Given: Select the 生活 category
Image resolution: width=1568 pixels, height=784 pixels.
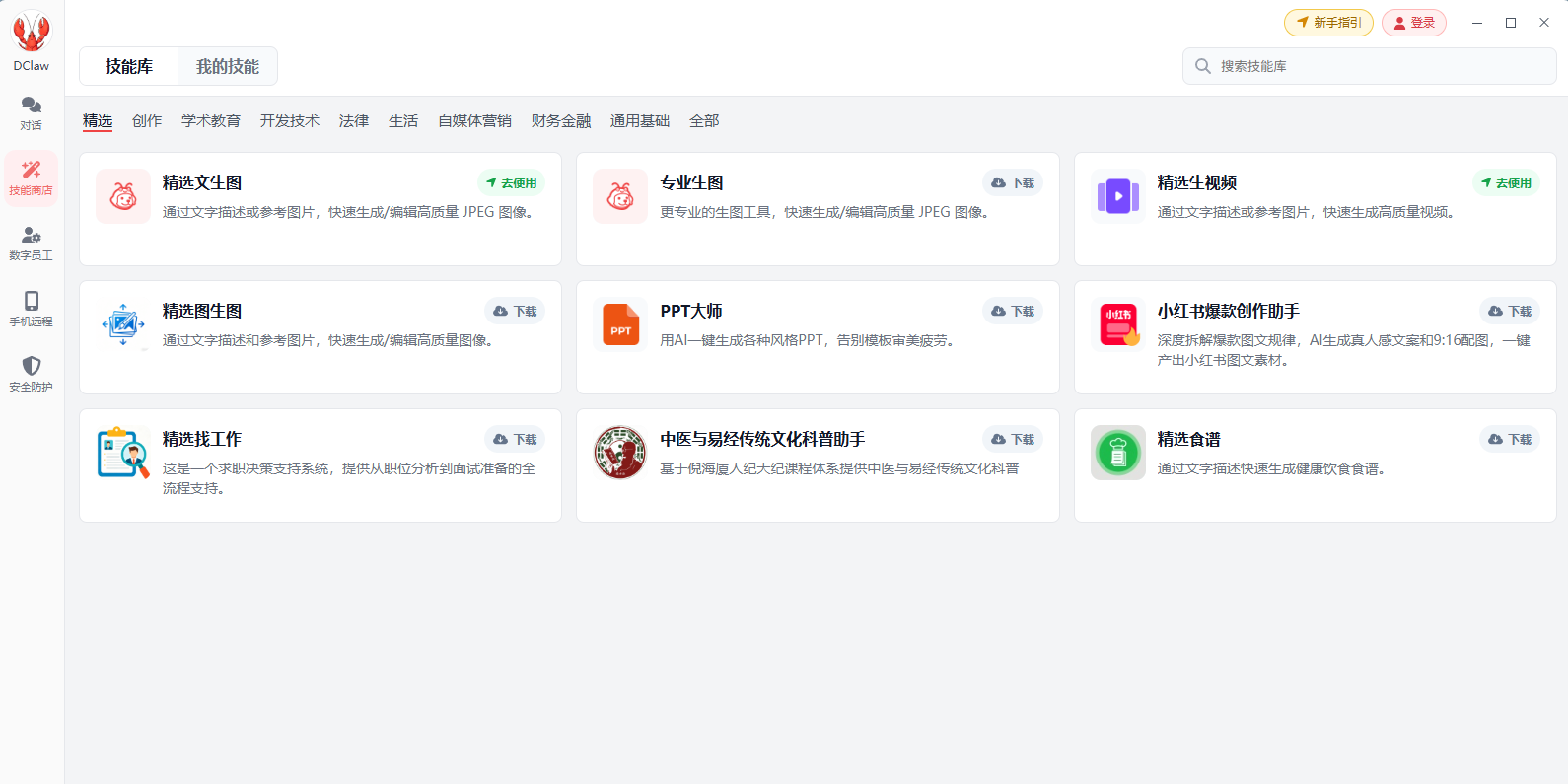Looking at the screenshot, I should [403, 120].
